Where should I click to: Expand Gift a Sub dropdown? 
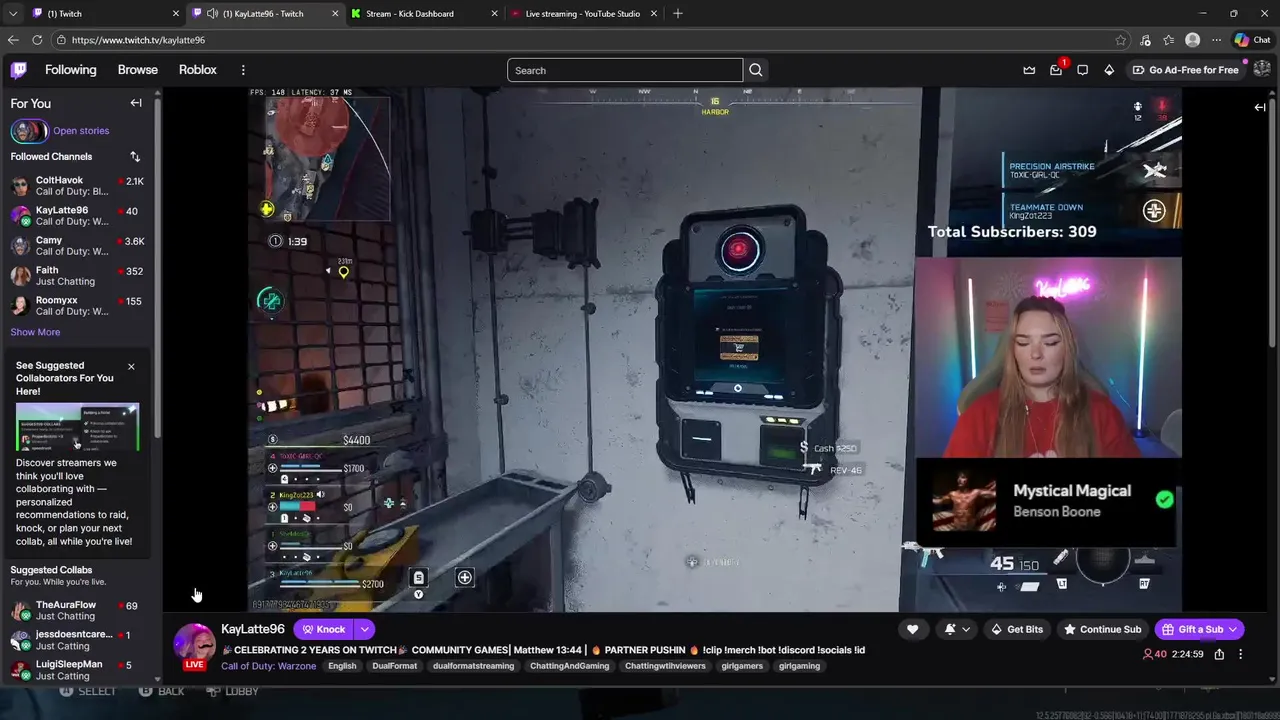[x=1232, y=629]
